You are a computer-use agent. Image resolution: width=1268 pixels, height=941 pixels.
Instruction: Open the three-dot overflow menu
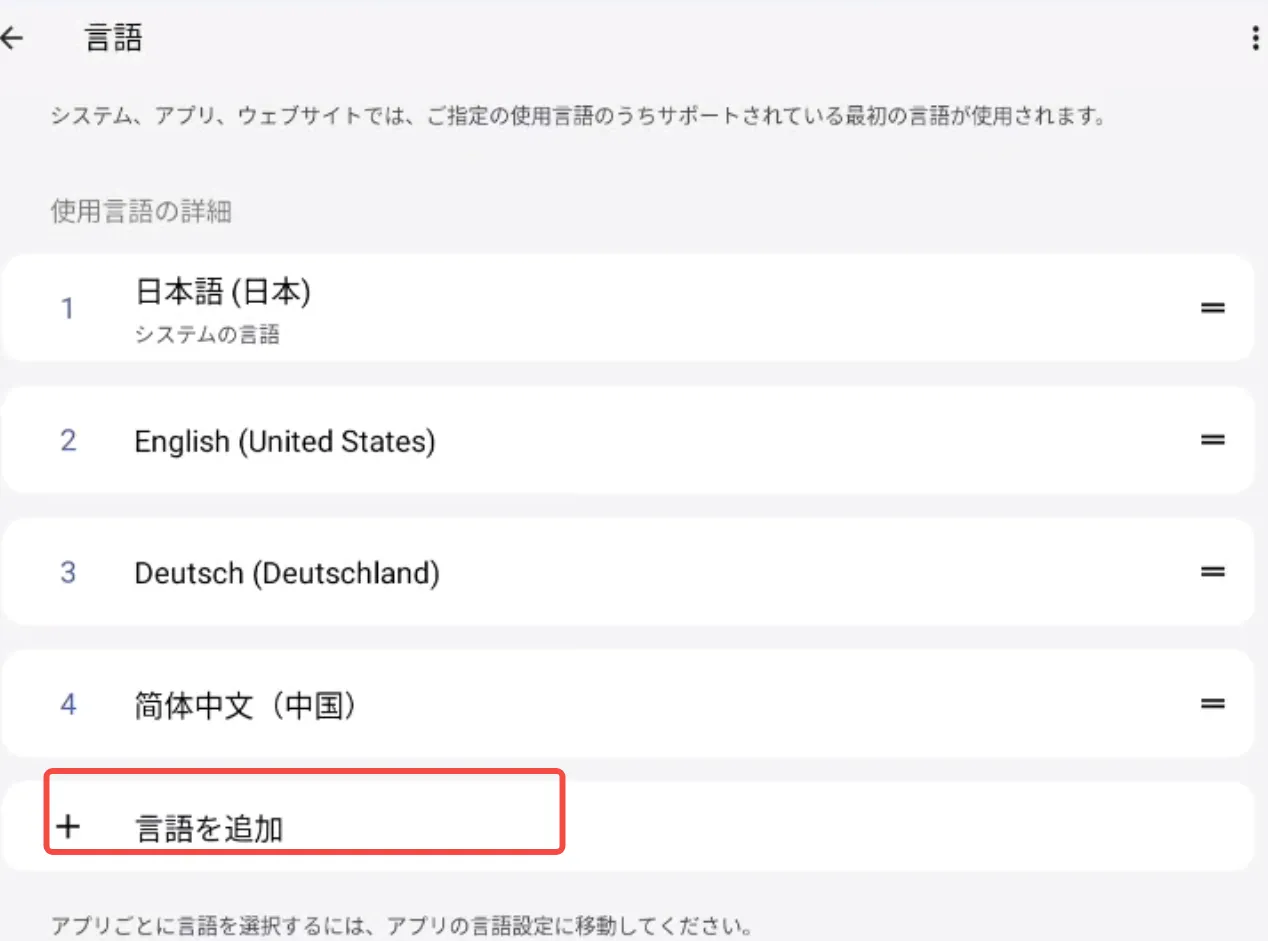(1255, 39)
